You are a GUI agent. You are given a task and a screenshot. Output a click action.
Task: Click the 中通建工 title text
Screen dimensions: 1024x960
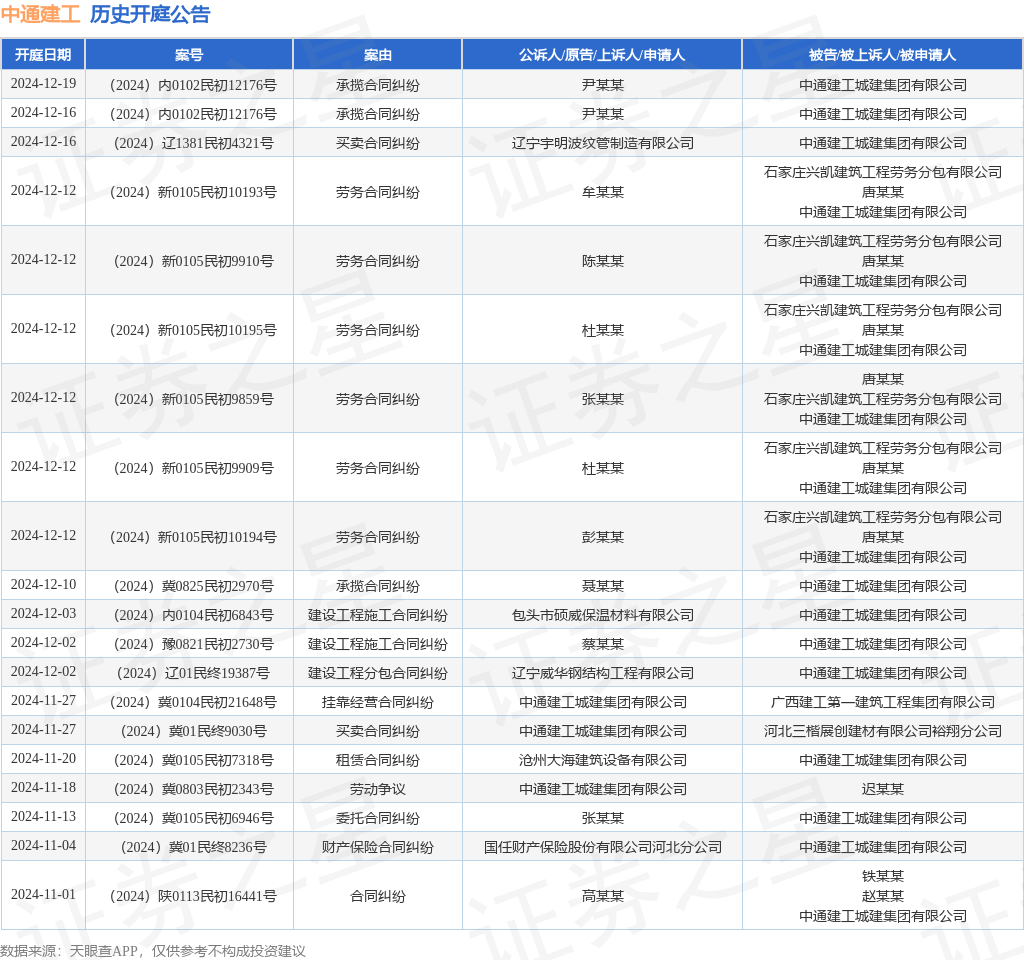tap(40, 14)
